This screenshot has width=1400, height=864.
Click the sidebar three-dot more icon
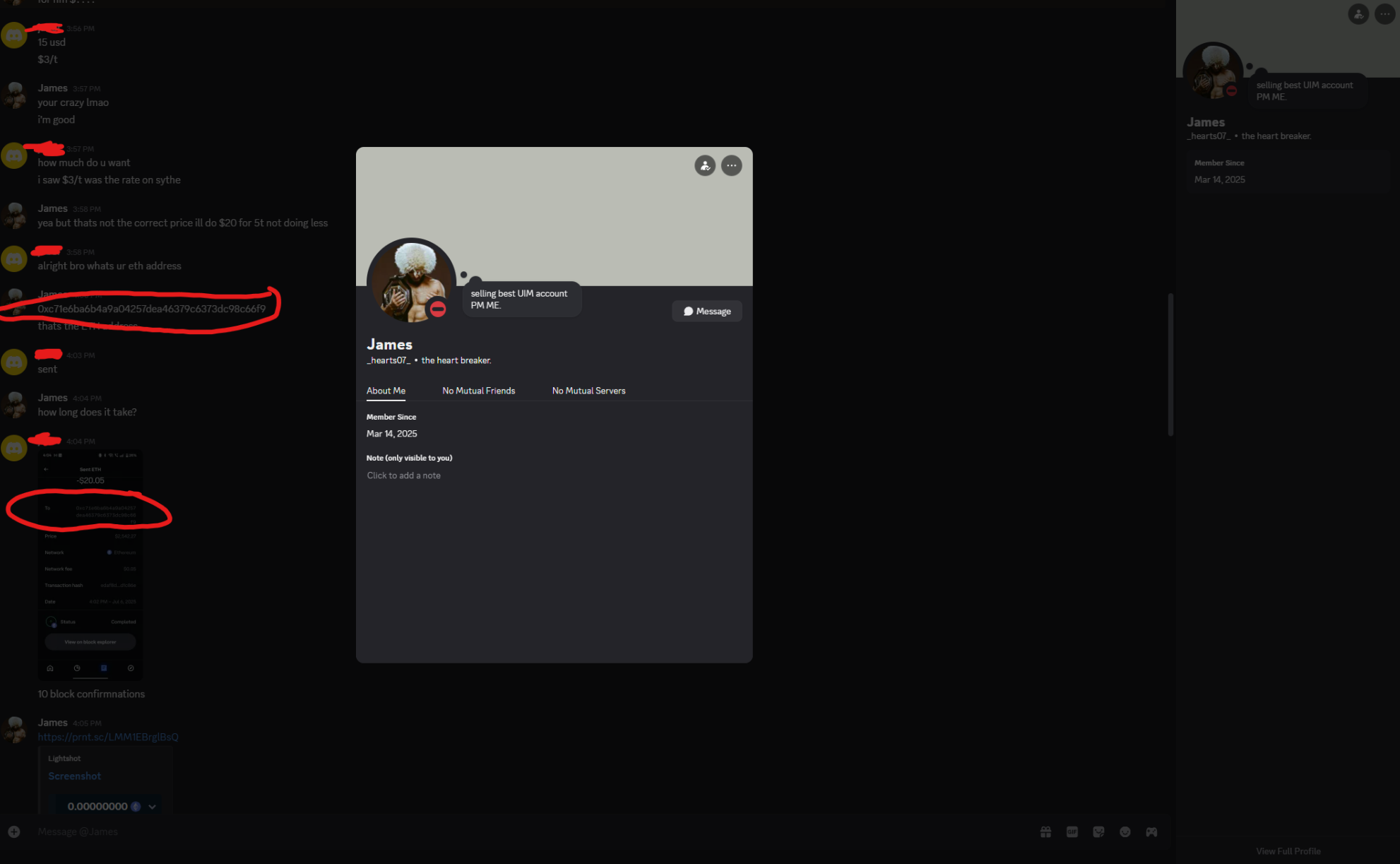1384,14
